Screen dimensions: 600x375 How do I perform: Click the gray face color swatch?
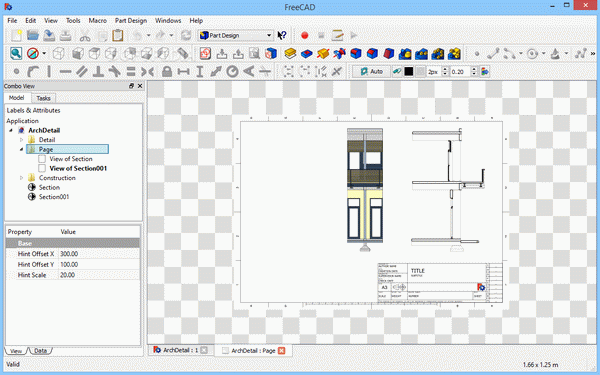pos(420,72)
